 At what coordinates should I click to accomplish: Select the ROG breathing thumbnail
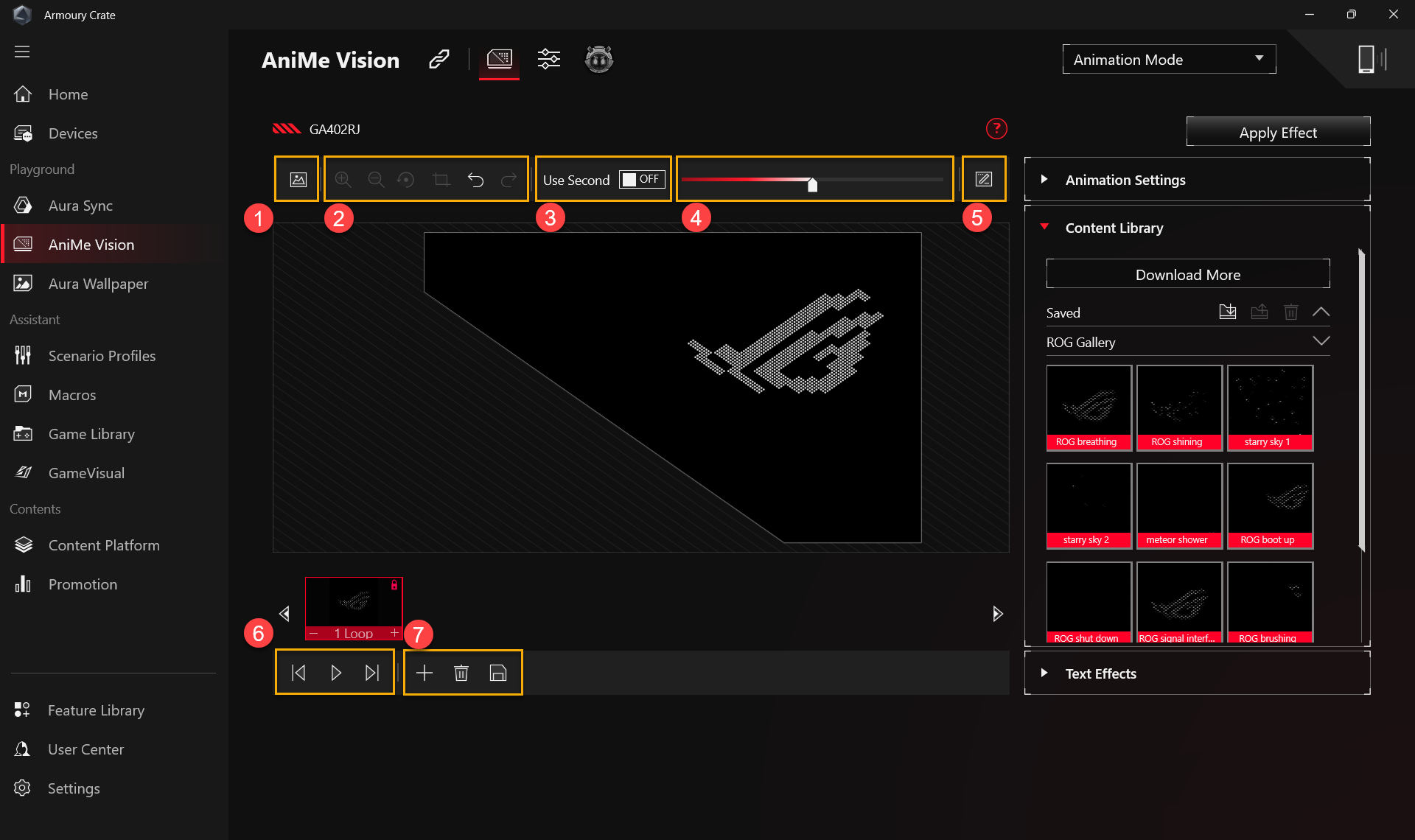pyautogui.click(x=1089, y=407)
